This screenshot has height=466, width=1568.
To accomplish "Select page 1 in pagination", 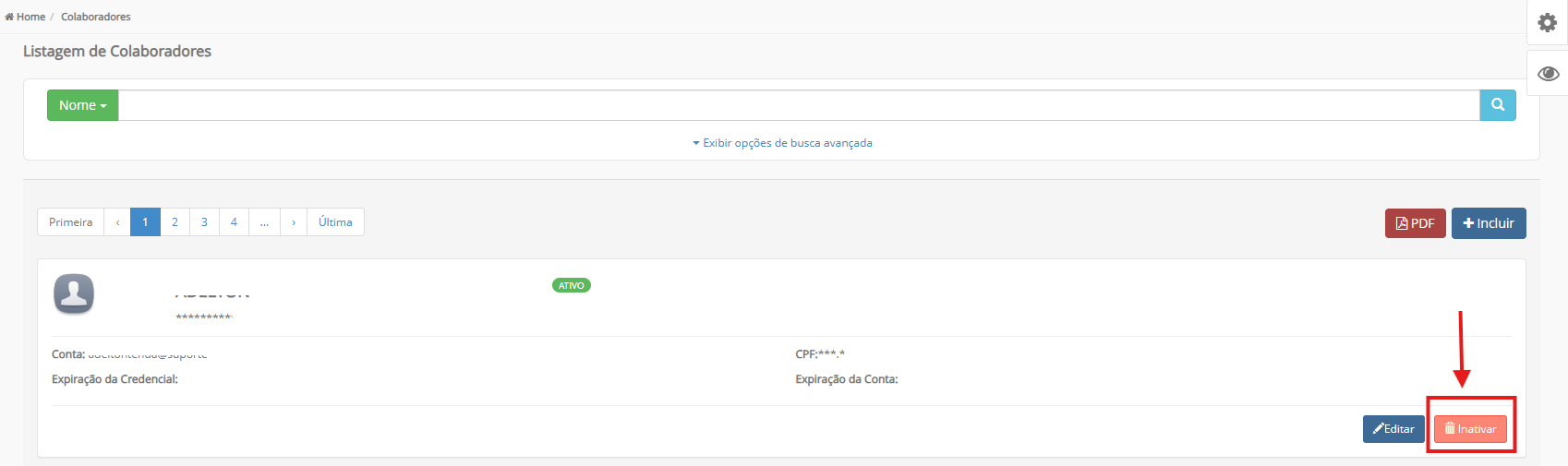I will tap(145, 222).
